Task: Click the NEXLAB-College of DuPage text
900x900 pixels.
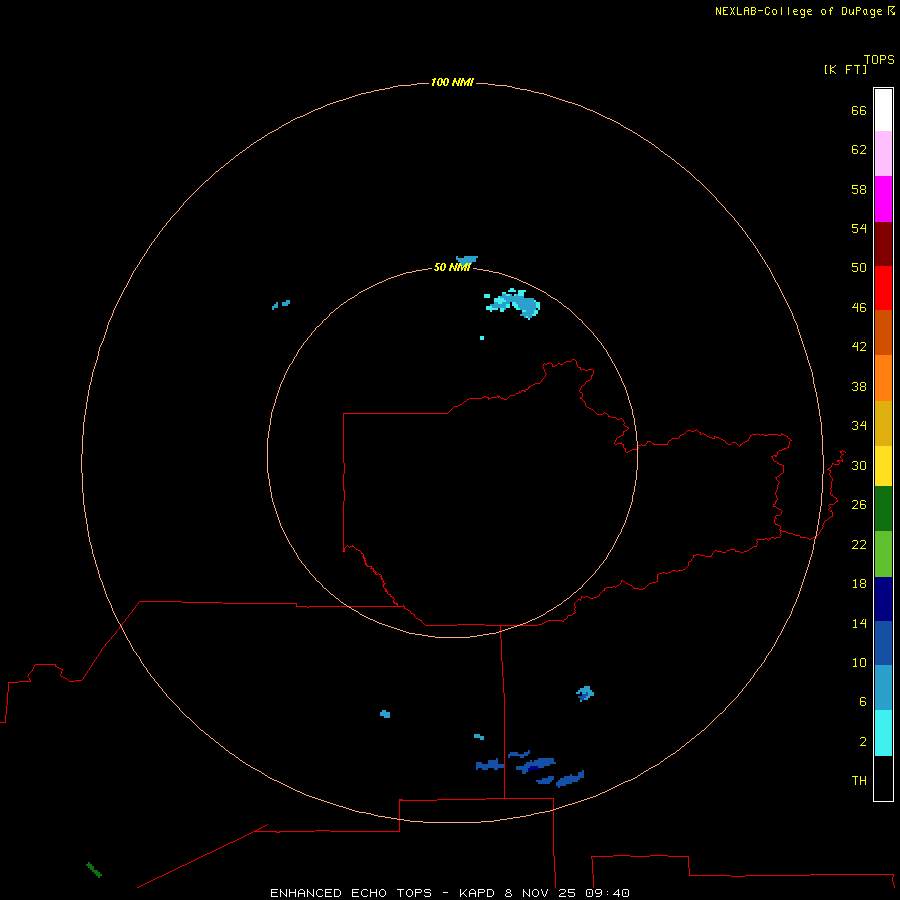Action: (x=799, y=11)
